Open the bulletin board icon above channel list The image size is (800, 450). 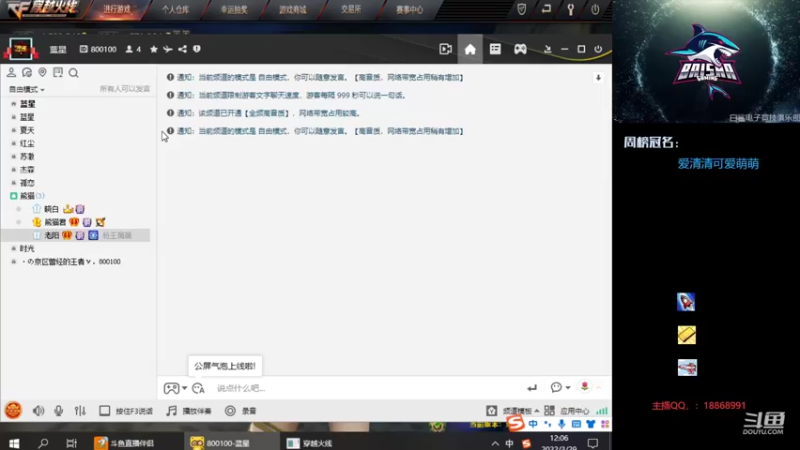coord(58,72)
